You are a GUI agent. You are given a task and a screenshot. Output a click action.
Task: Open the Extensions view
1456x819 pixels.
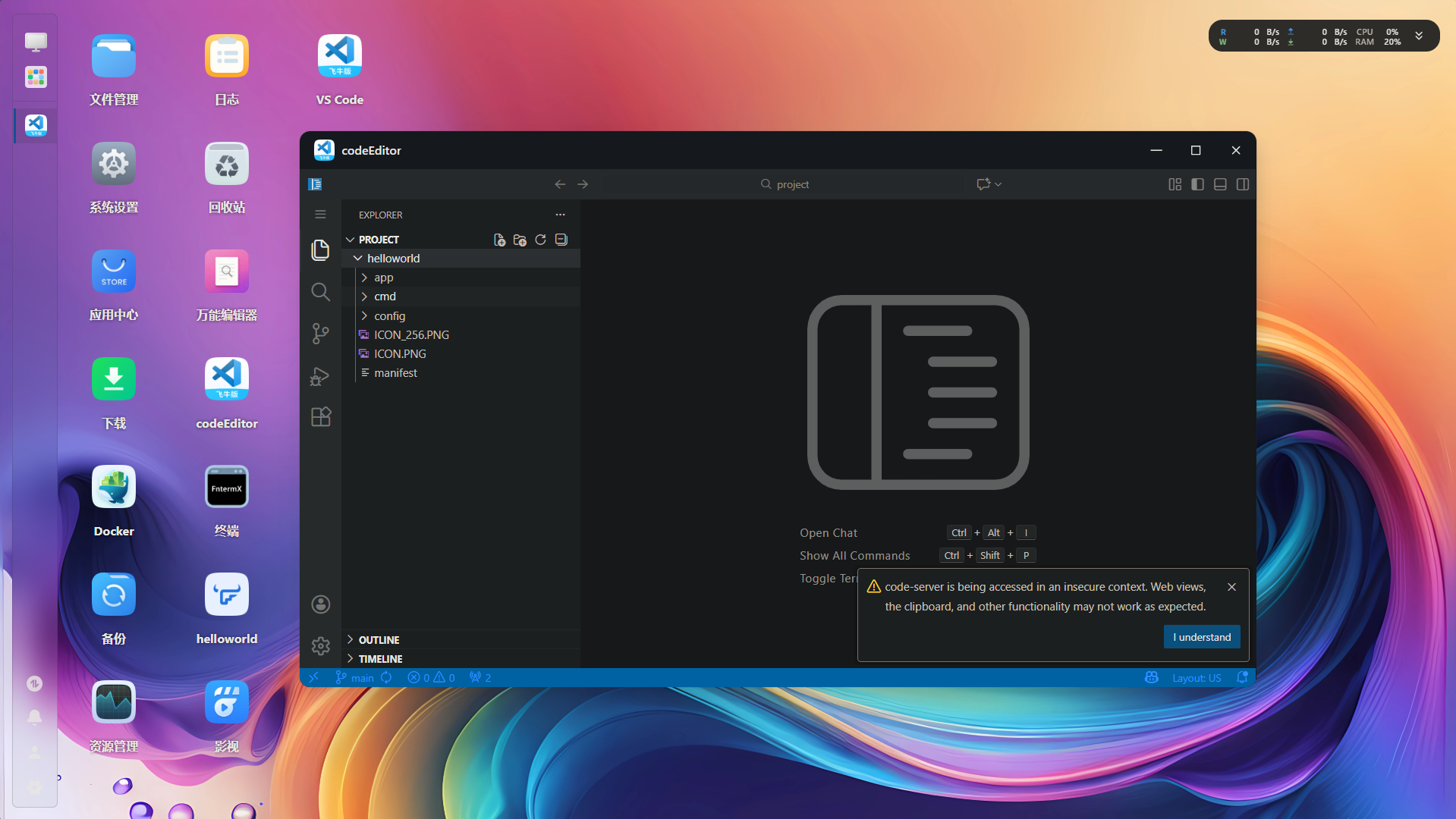point(320,417)
